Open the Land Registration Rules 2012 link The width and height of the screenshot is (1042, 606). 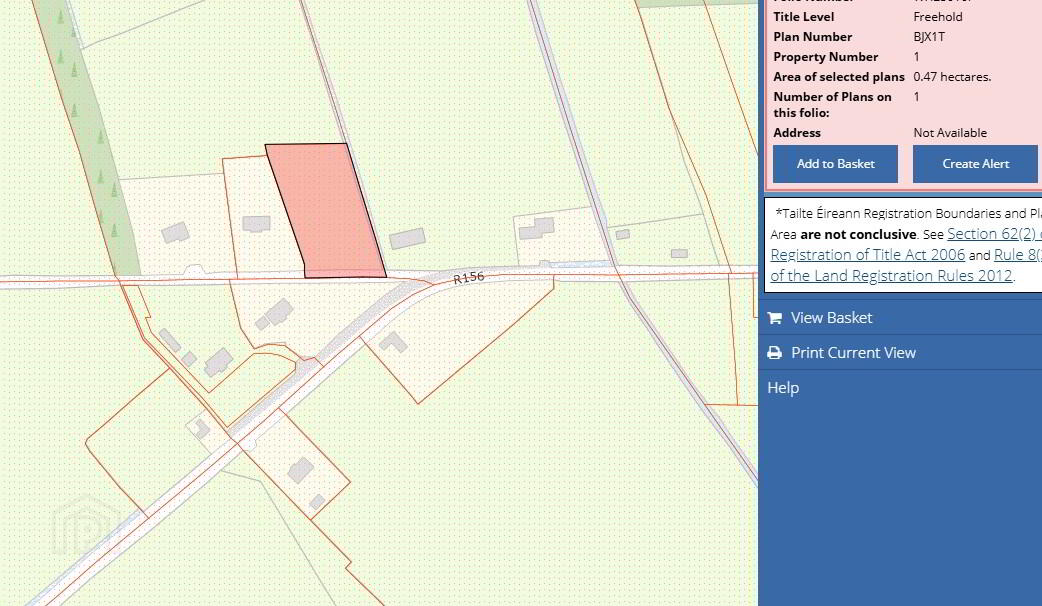pyautogui.click(x=891, y=276)
